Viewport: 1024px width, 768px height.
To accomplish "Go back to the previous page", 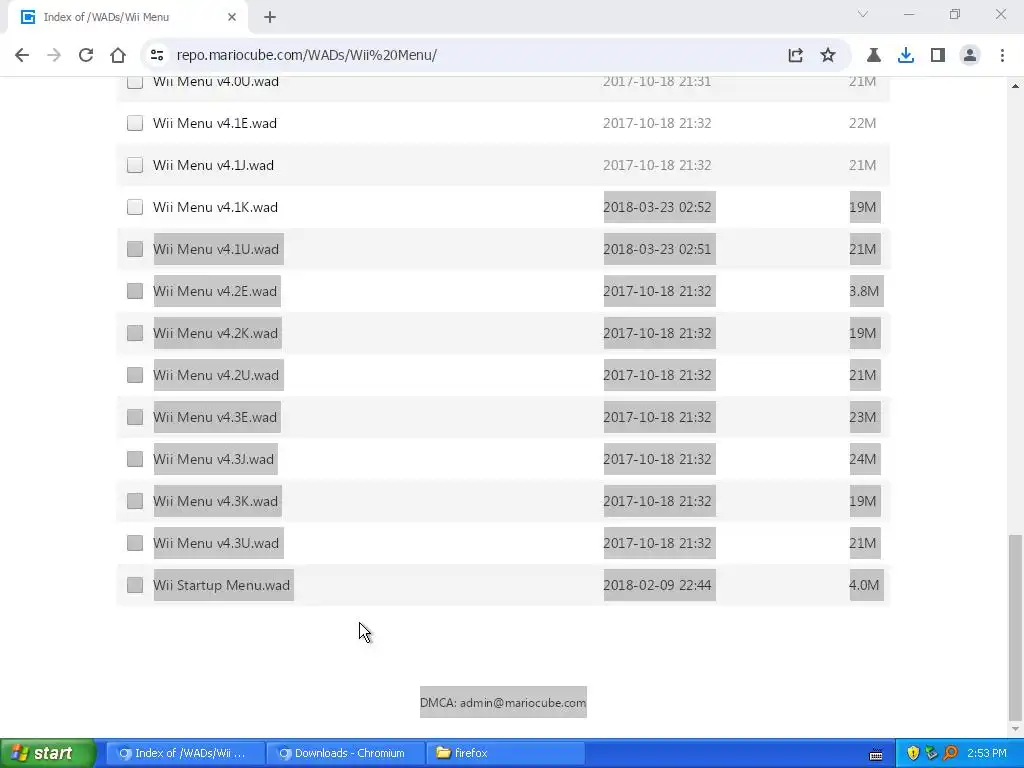I will 22,55.
